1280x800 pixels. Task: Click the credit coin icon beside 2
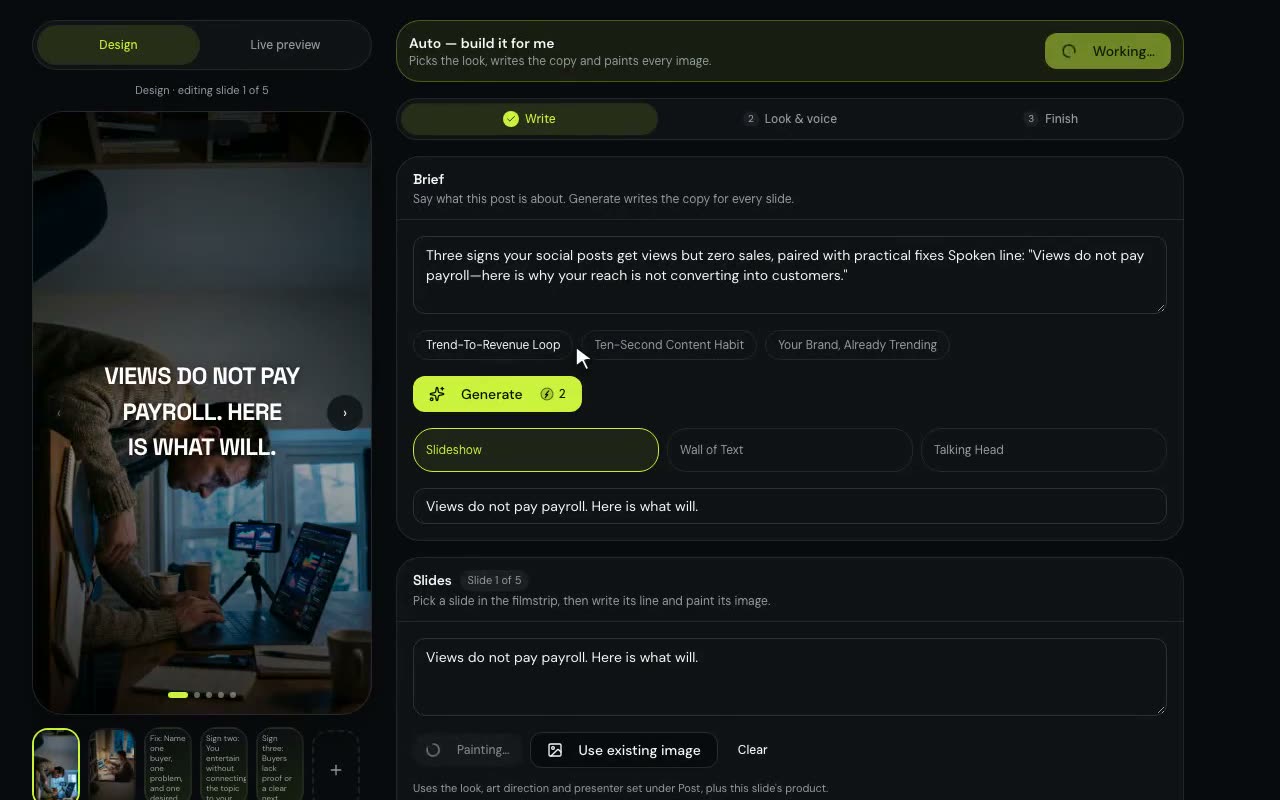(547, 394)
